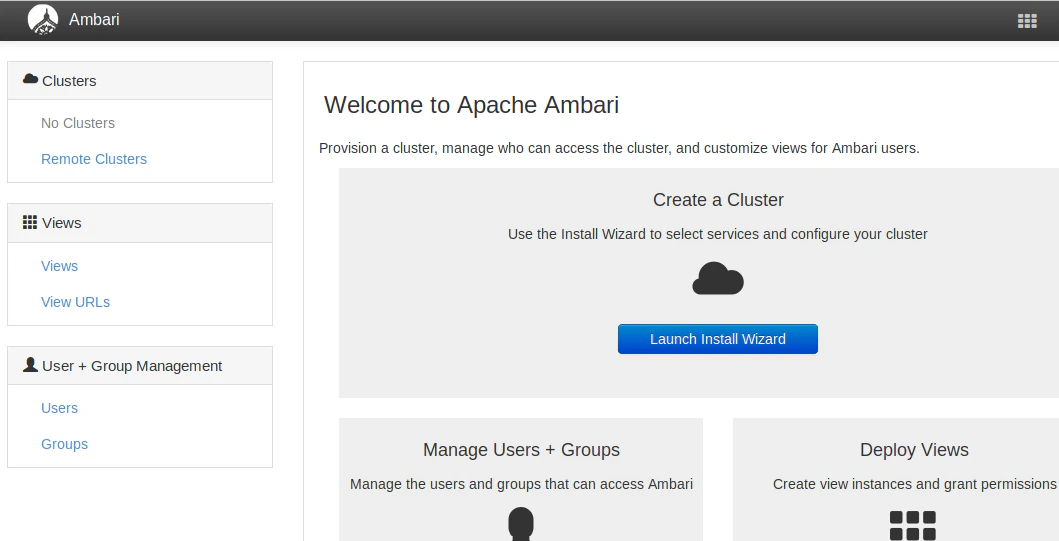Click the Ambari title text in header
The width and height of the screenshot is (1059, 541).
94,20
